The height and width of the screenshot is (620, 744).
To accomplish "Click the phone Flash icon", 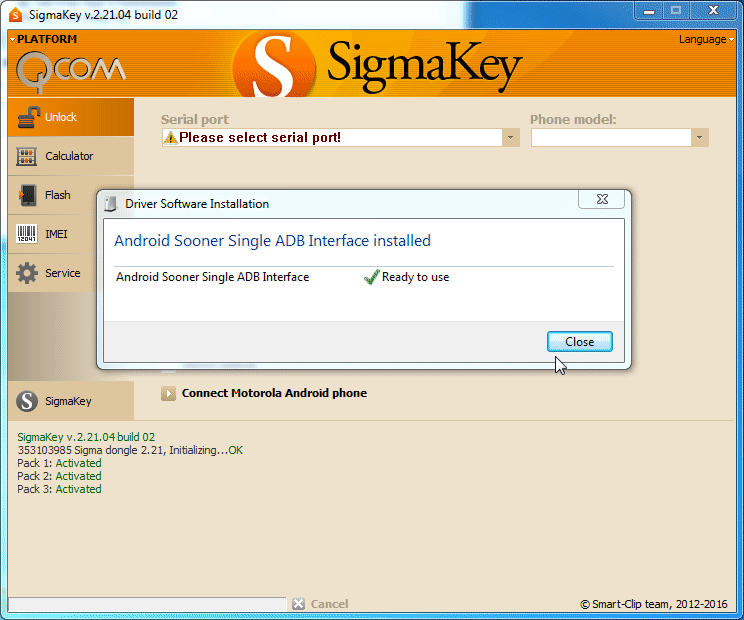I will coord(28,195).
